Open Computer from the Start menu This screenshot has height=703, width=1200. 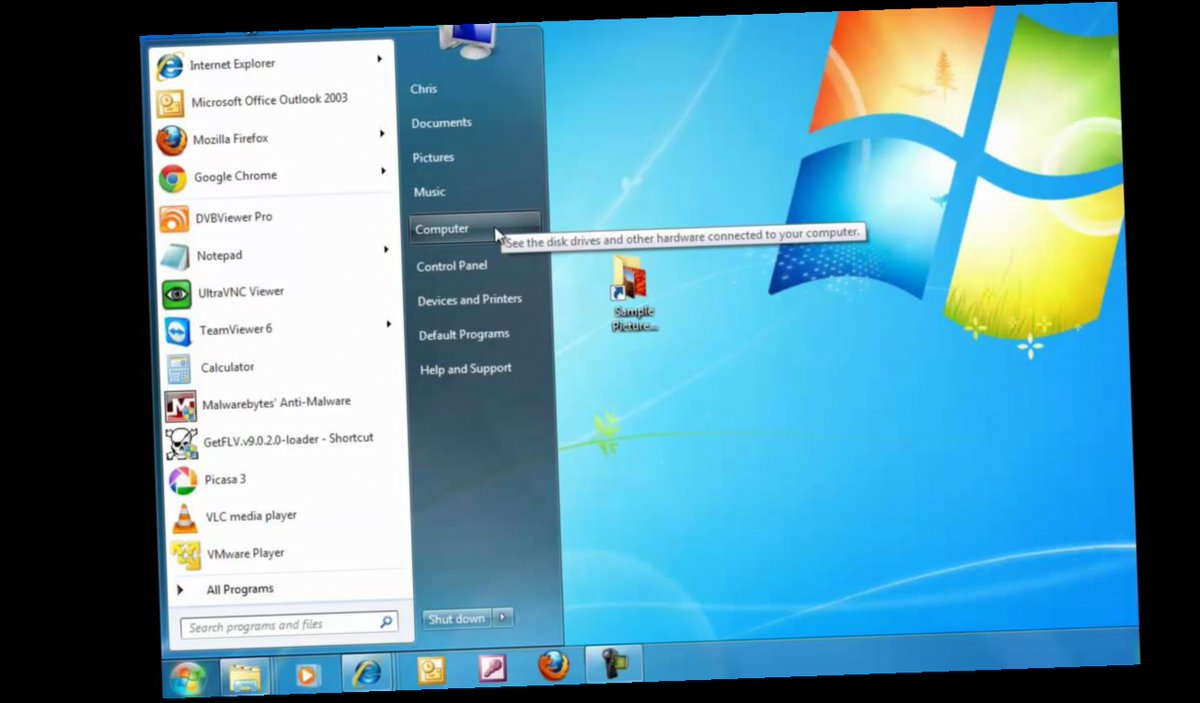click(x=441, y=228)
